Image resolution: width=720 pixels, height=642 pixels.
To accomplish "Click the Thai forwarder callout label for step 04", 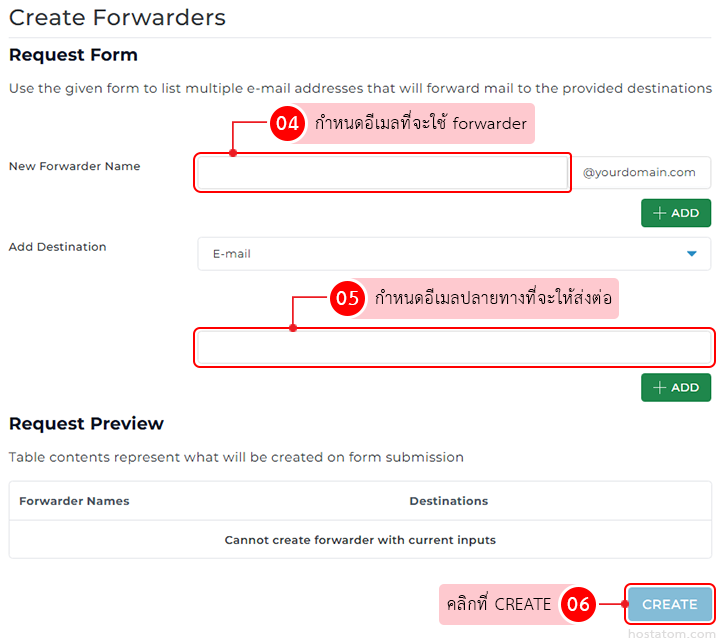I will [420, 124].
